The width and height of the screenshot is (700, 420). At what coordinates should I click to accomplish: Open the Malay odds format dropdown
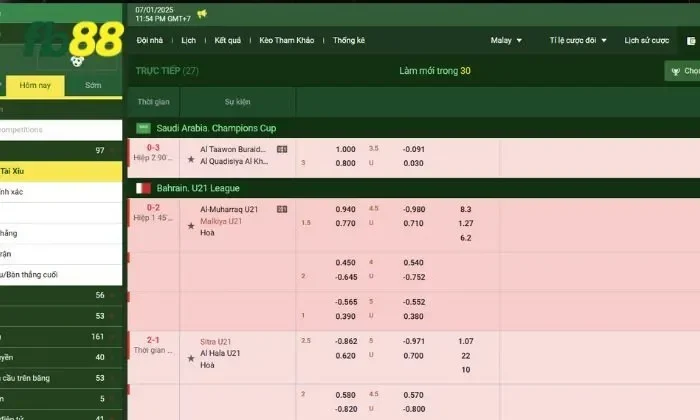pos(506,41)
